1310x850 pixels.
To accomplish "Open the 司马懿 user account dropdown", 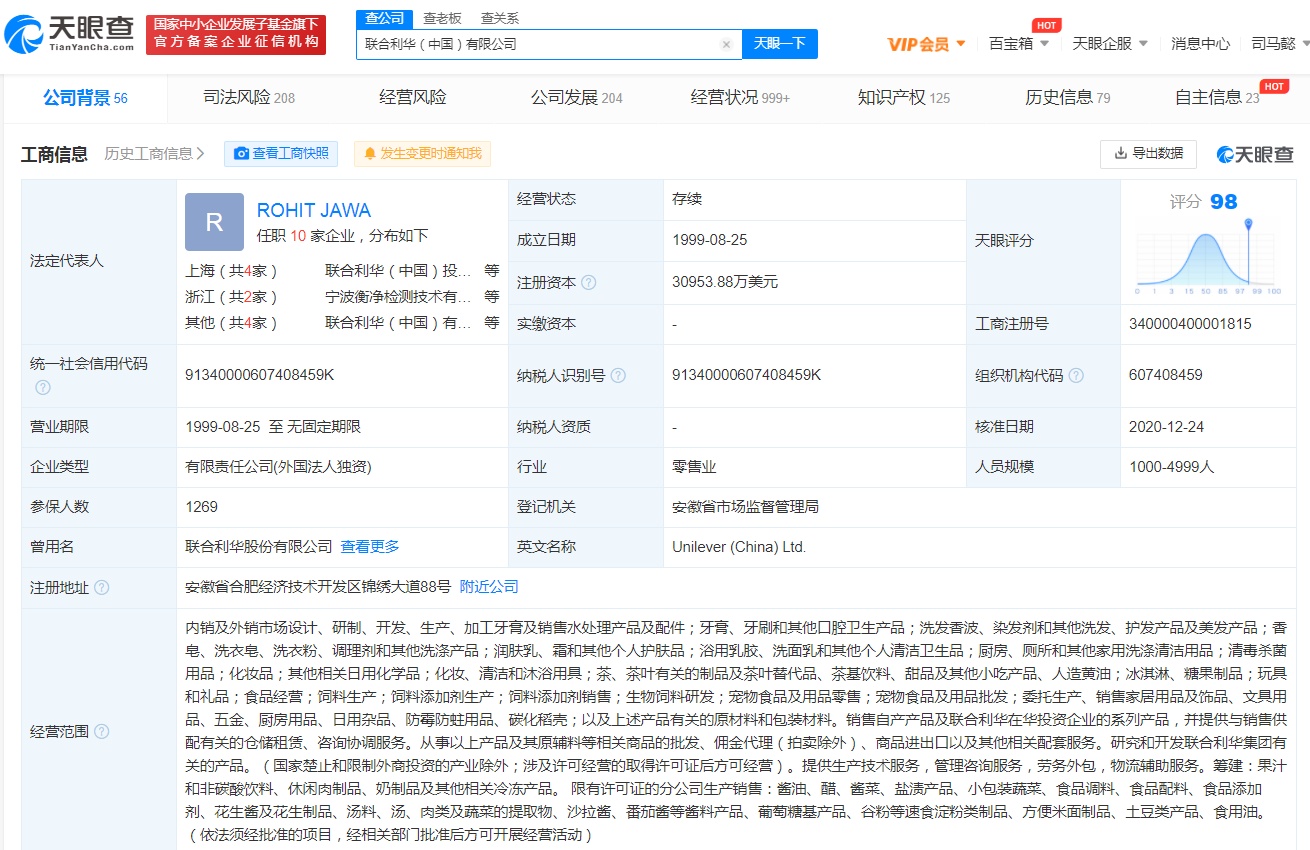I will (1278, 43).
